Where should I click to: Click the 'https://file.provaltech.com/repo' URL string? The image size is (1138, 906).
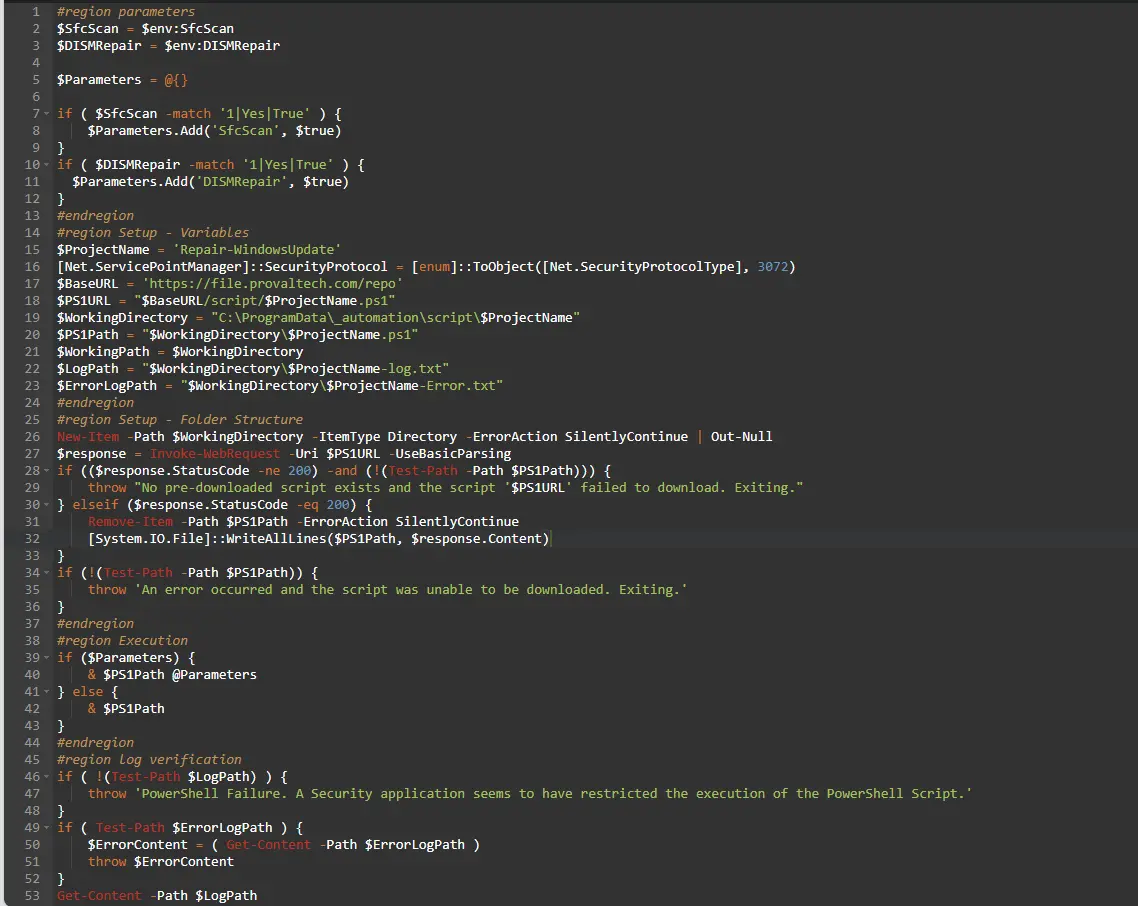(272, 283)
